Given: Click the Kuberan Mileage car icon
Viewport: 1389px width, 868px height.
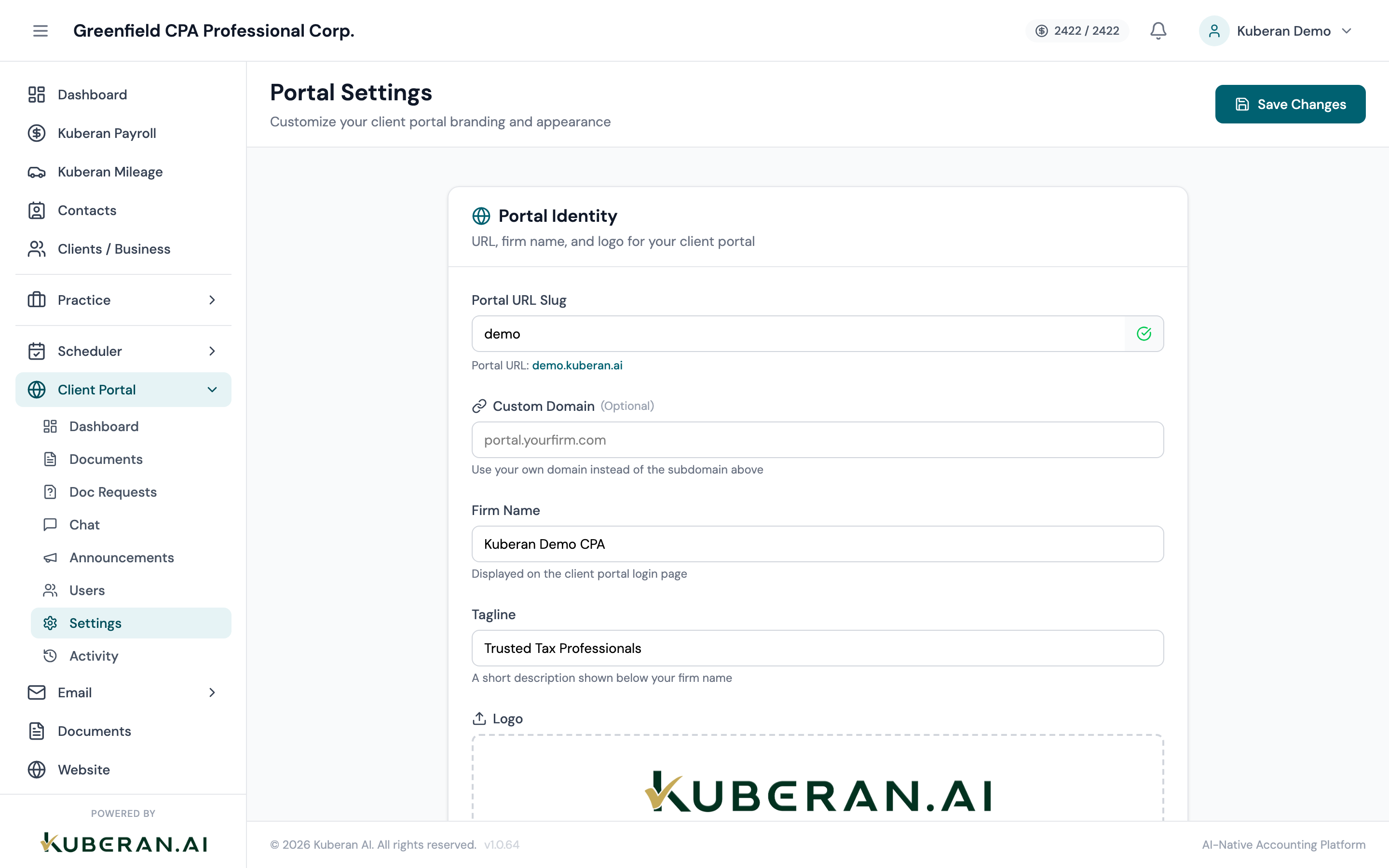Looking at the screenshot, I should tap(37, 172).
